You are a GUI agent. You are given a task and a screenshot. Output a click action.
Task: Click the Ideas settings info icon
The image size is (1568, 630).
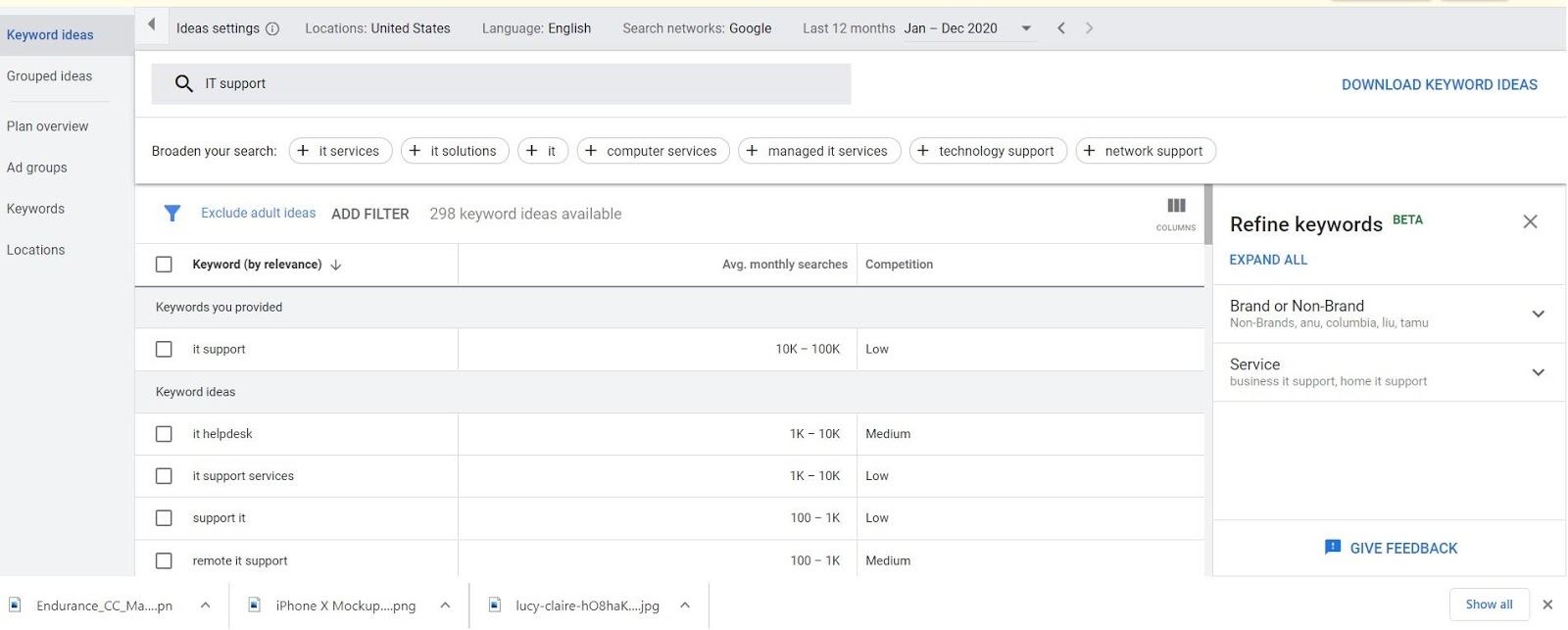(x=272, y=29)
